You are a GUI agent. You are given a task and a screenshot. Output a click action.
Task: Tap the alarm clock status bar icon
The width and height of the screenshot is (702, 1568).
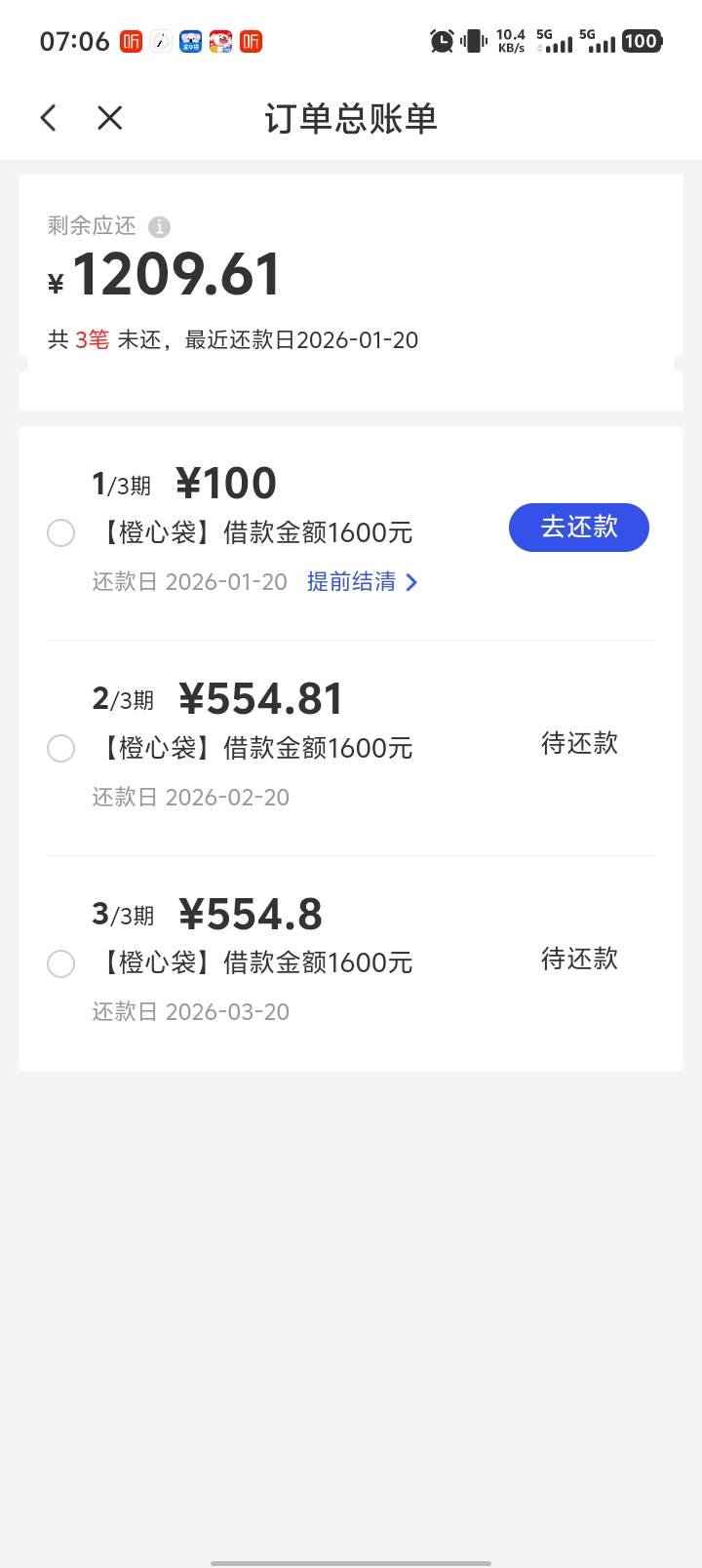coord(442,41)
